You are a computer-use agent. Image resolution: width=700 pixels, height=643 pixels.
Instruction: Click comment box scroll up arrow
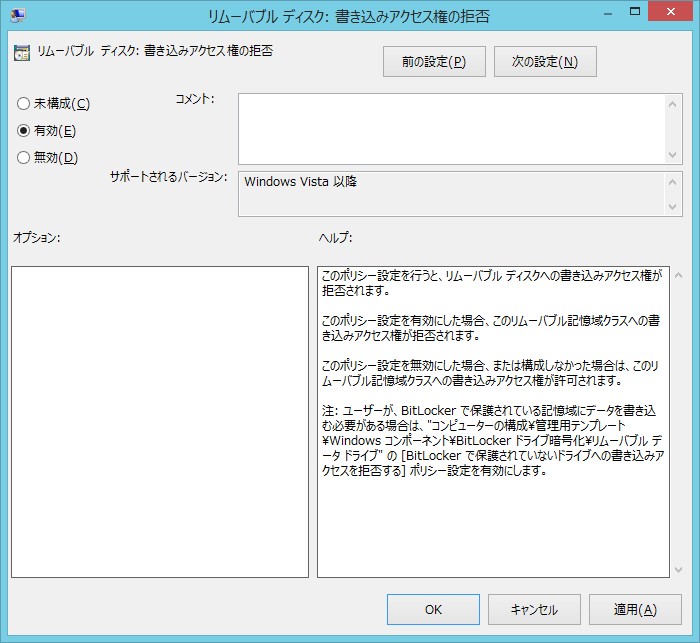[x=673, y=104]
